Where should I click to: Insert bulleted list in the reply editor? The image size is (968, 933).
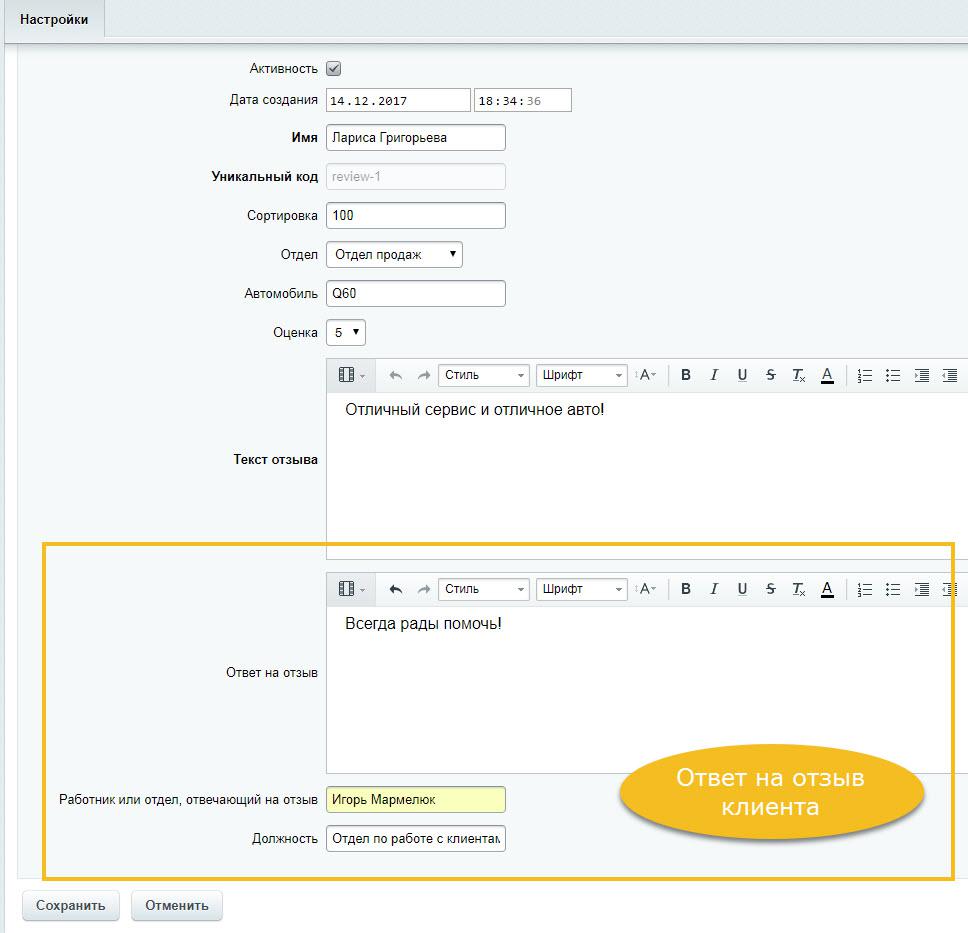(x=893, y=589)
